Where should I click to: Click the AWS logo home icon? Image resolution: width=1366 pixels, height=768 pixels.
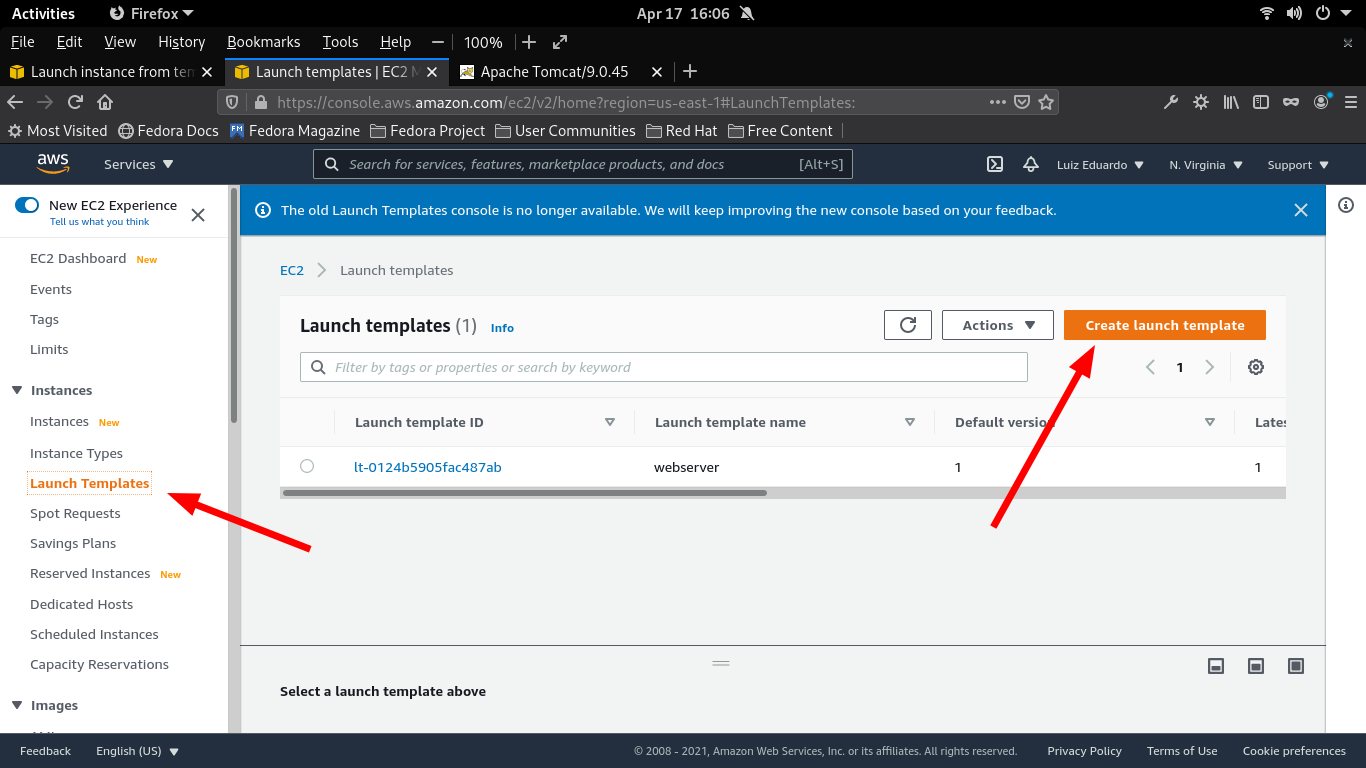point(53,163)
